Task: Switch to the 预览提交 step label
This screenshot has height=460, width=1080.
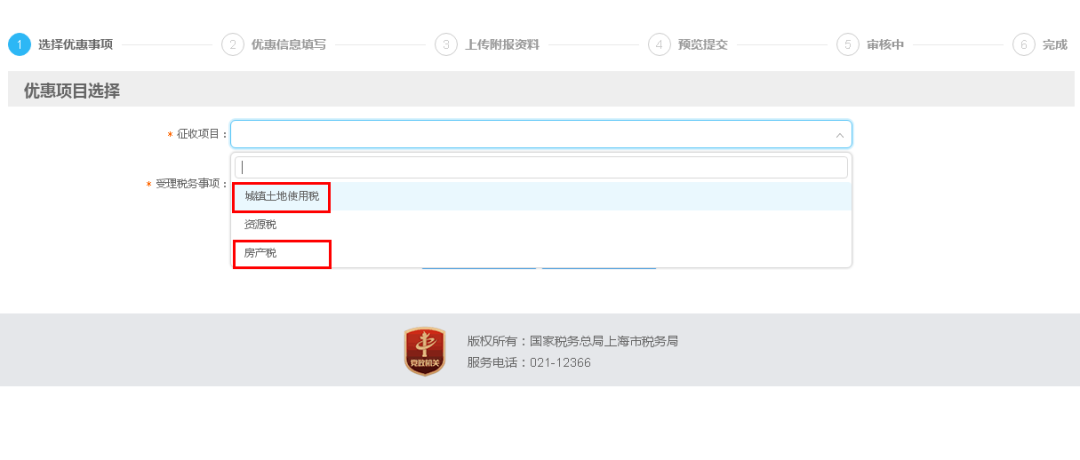Action: point(703,45)
